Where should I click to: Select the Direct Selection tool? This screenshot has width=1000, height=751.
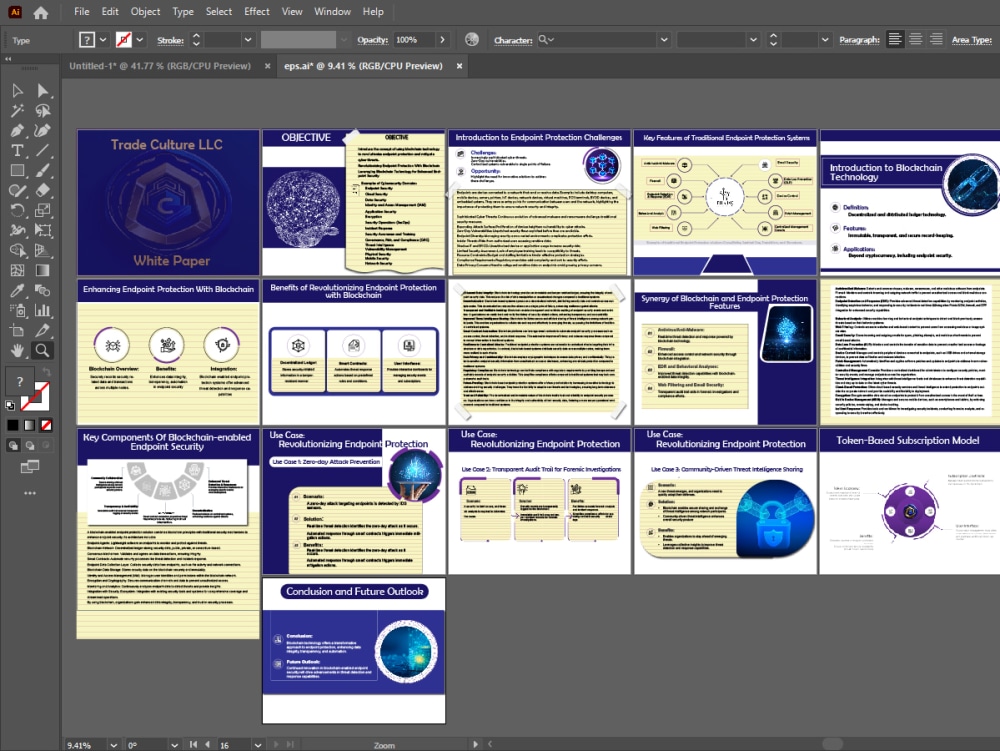point(43,91)
